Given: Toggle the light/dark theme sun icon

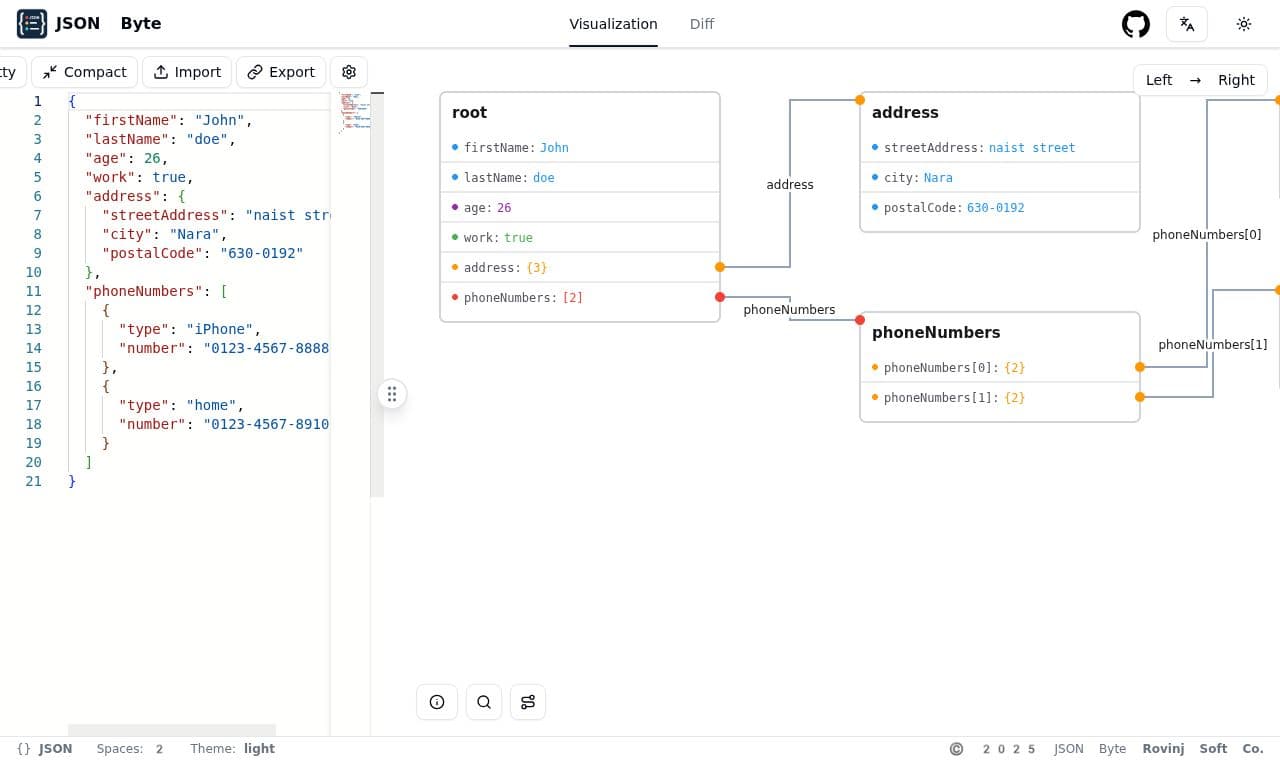Looking at the screenshot, I should point(1244,24).
